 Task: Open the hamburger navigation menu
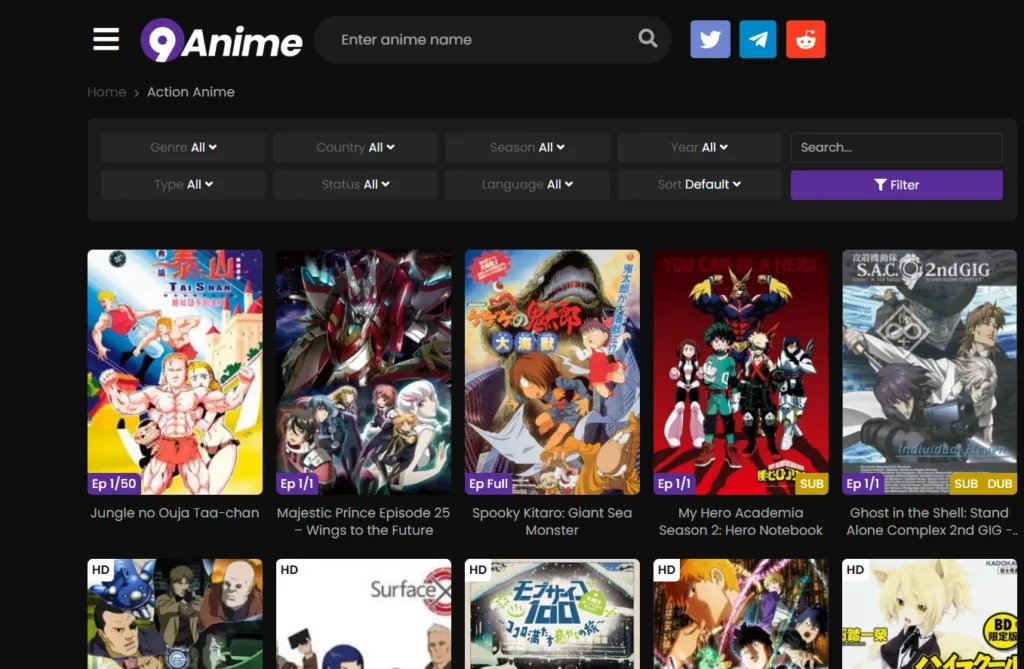[105, 39]
